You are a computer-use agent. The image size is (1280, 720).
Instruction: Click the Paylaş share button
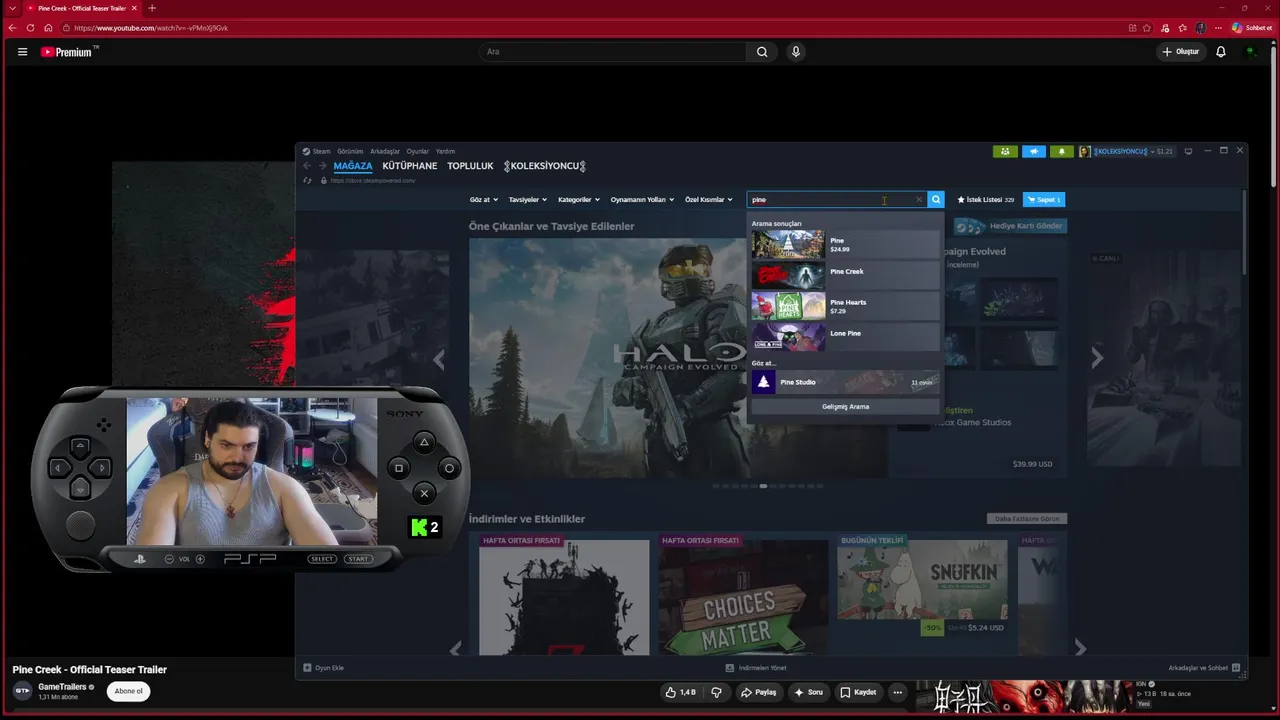[x=759, y=692]
